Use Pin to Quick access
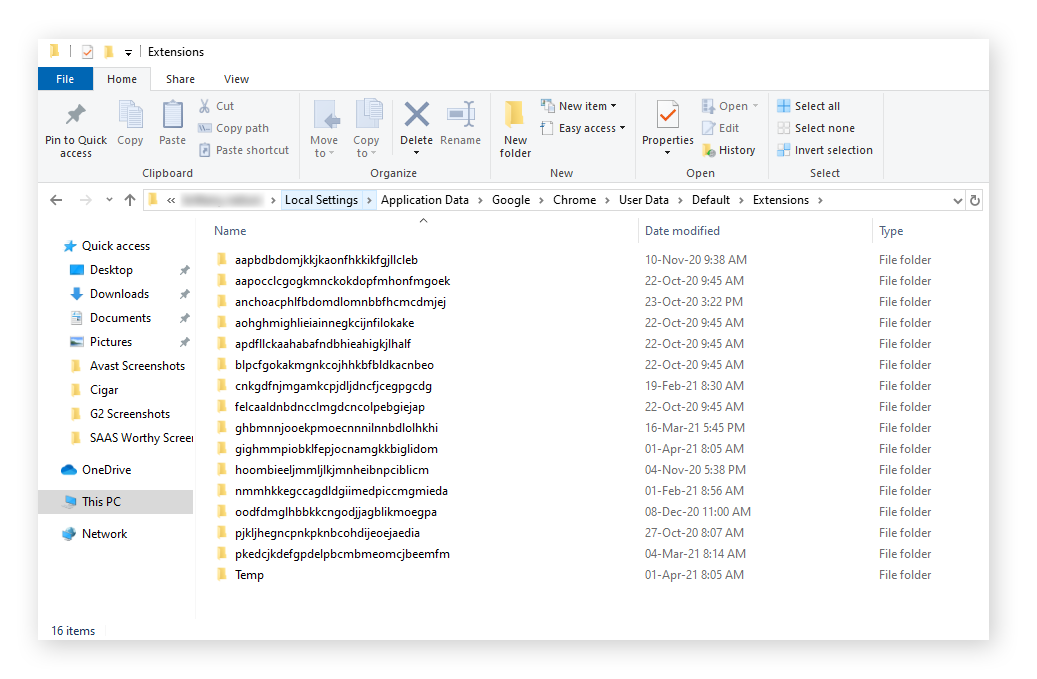Viewport: 1037px width, 679px height. (75, 122)
